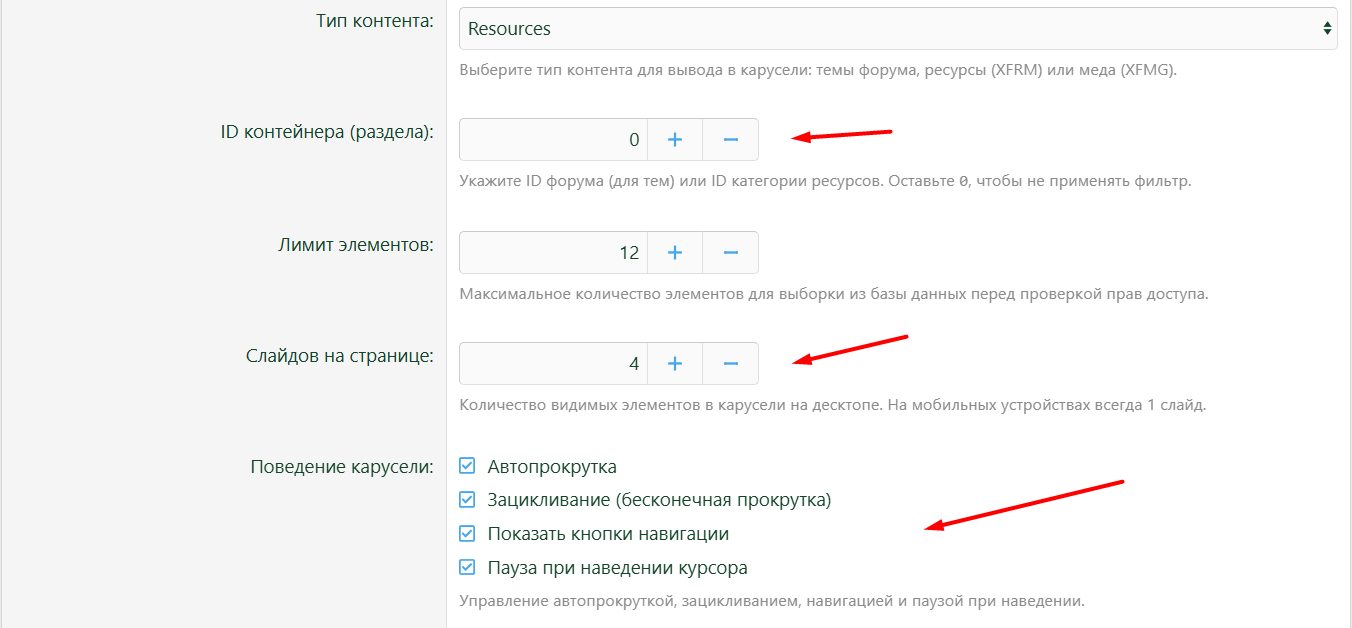Disable Показать кнопки навигации checkbox

[467, 534]
